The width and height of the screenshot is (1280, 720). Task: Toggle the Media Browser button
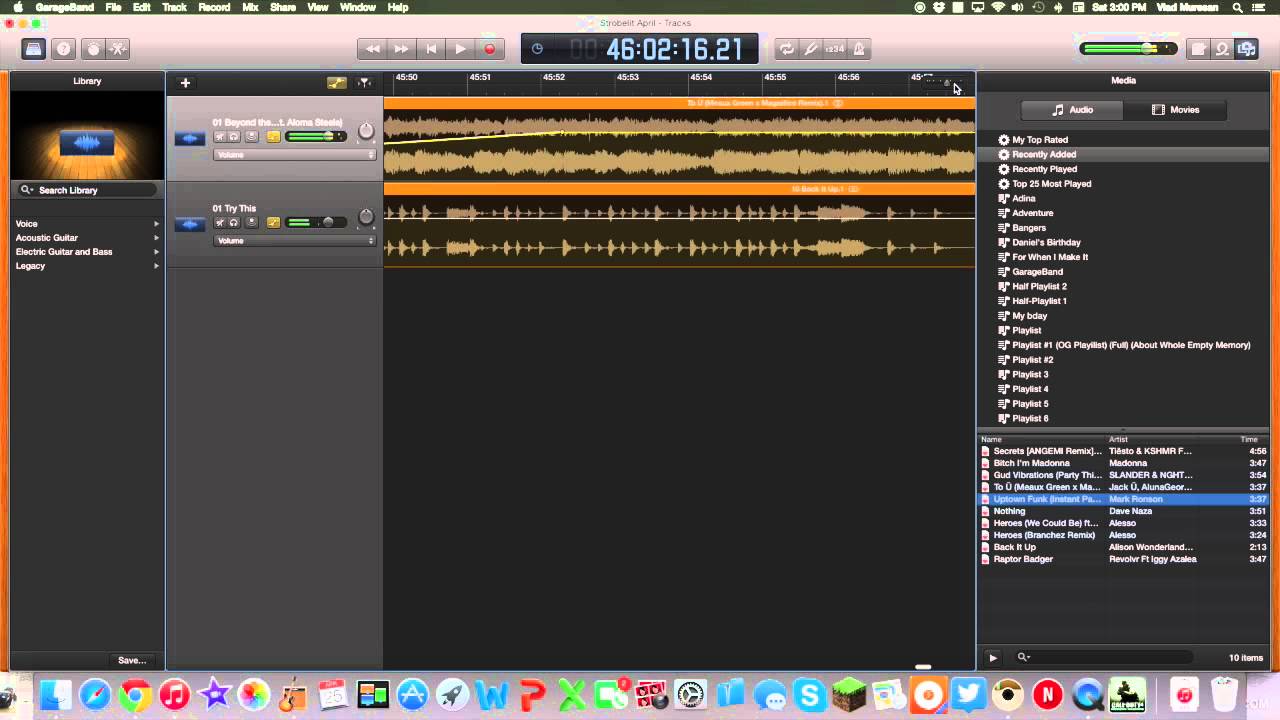[1247, 49]
